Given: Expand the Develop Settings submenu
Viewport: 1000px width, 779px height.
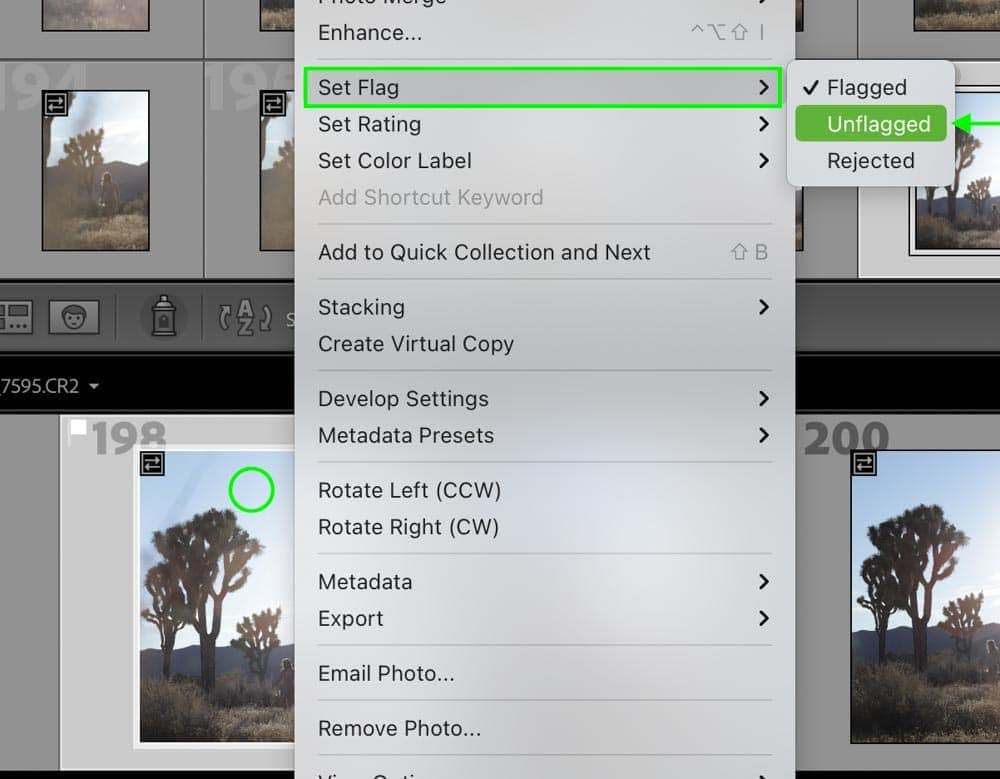Looking at the screenshot, I should coord(544,399).
